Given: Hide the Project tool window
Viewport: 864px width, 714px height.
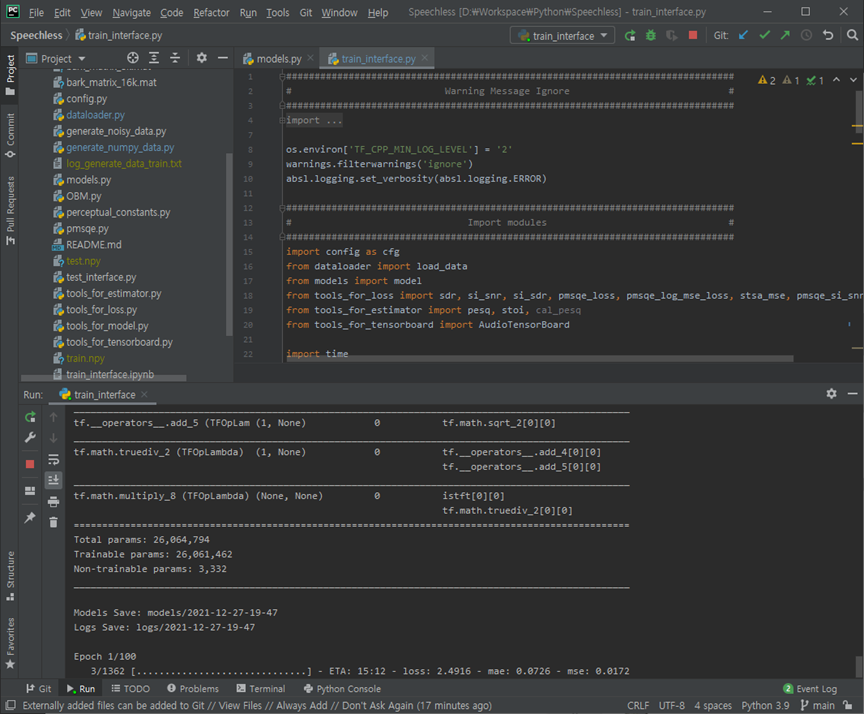Looking at the screenshot, I should click(x=223, y=58).
